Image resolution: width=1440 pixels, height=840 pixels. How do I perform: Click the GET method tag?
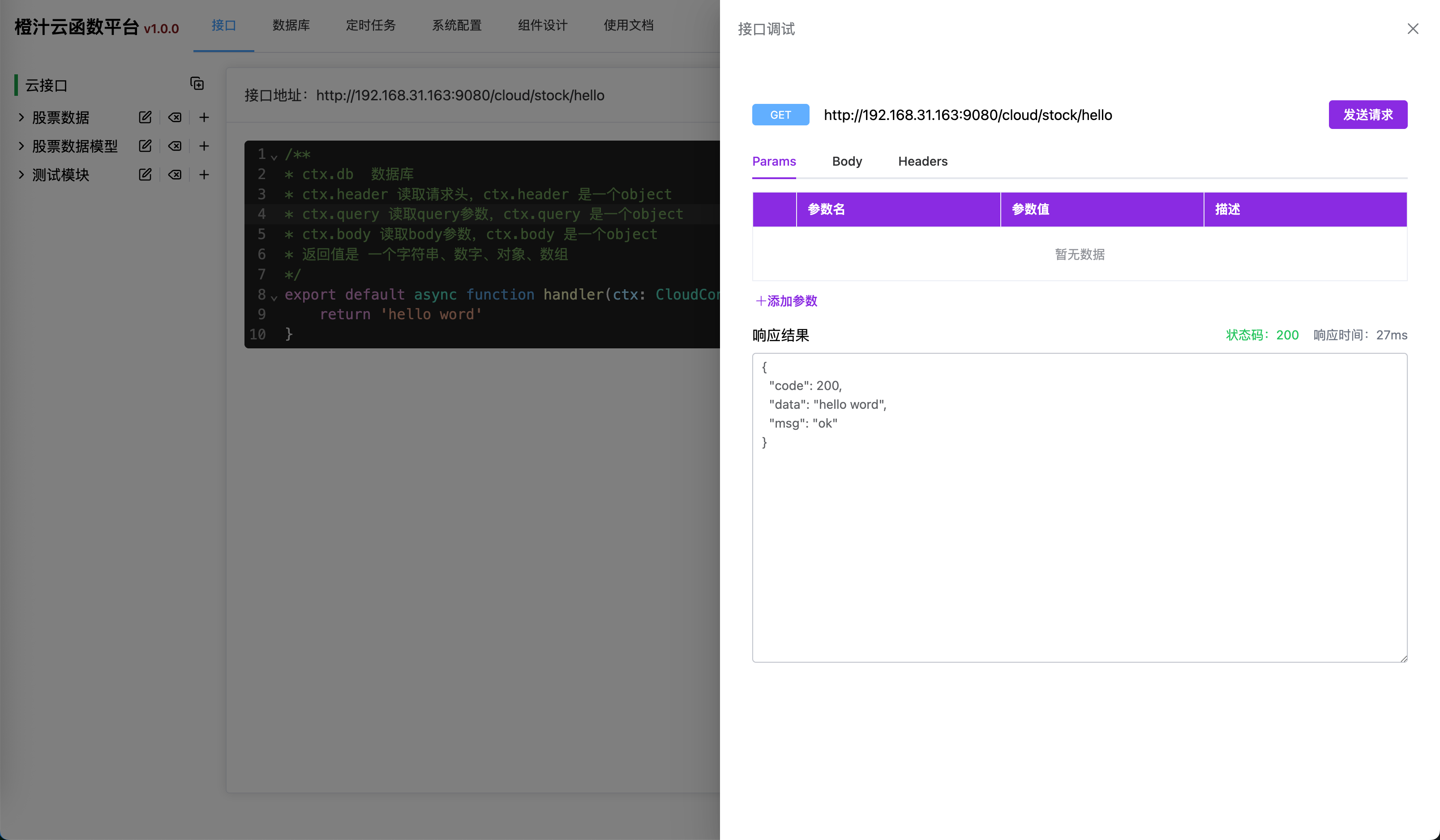click(x=780, y=114)
